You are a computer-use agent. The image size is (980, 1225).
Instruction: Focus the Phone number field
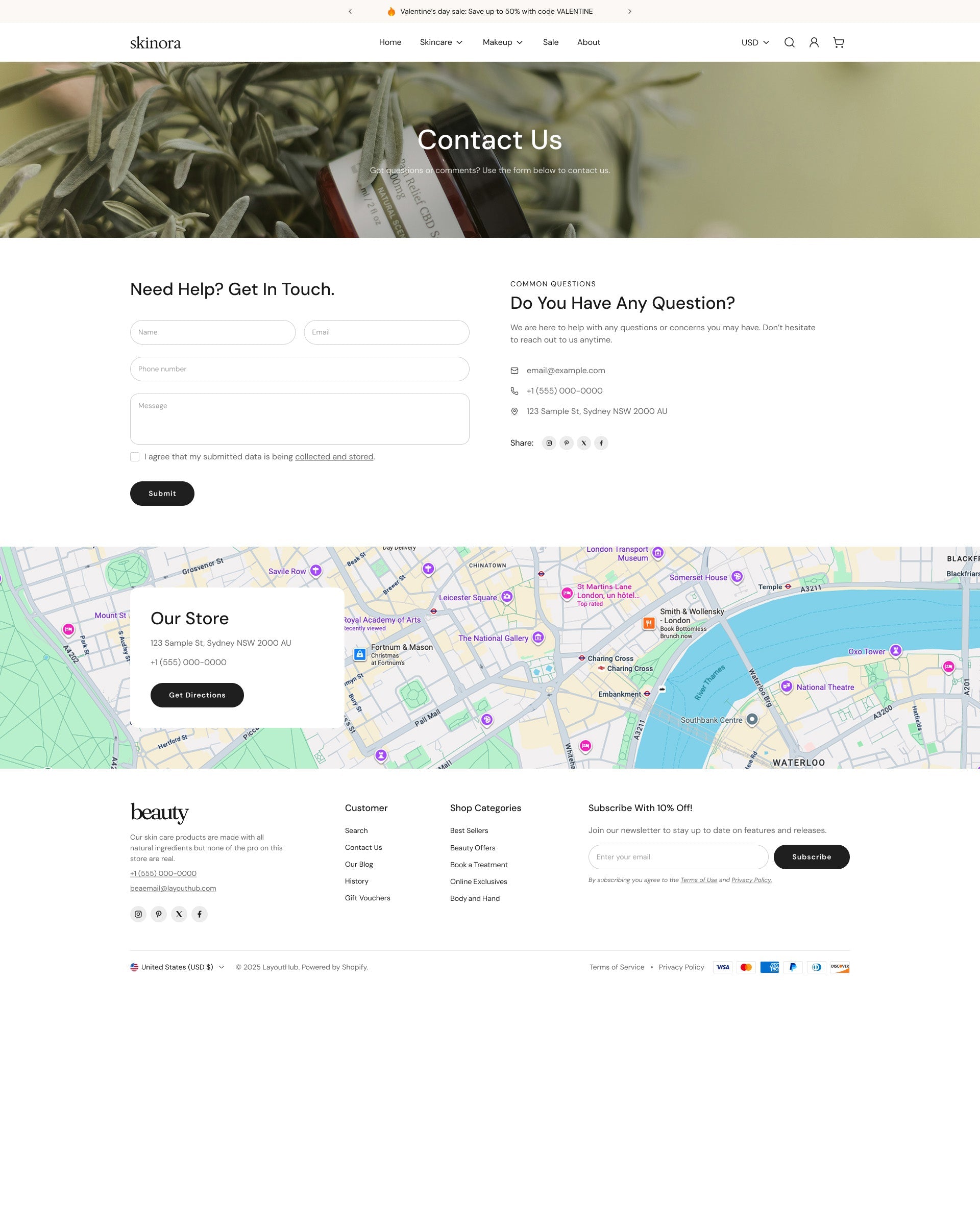[300, 370]
